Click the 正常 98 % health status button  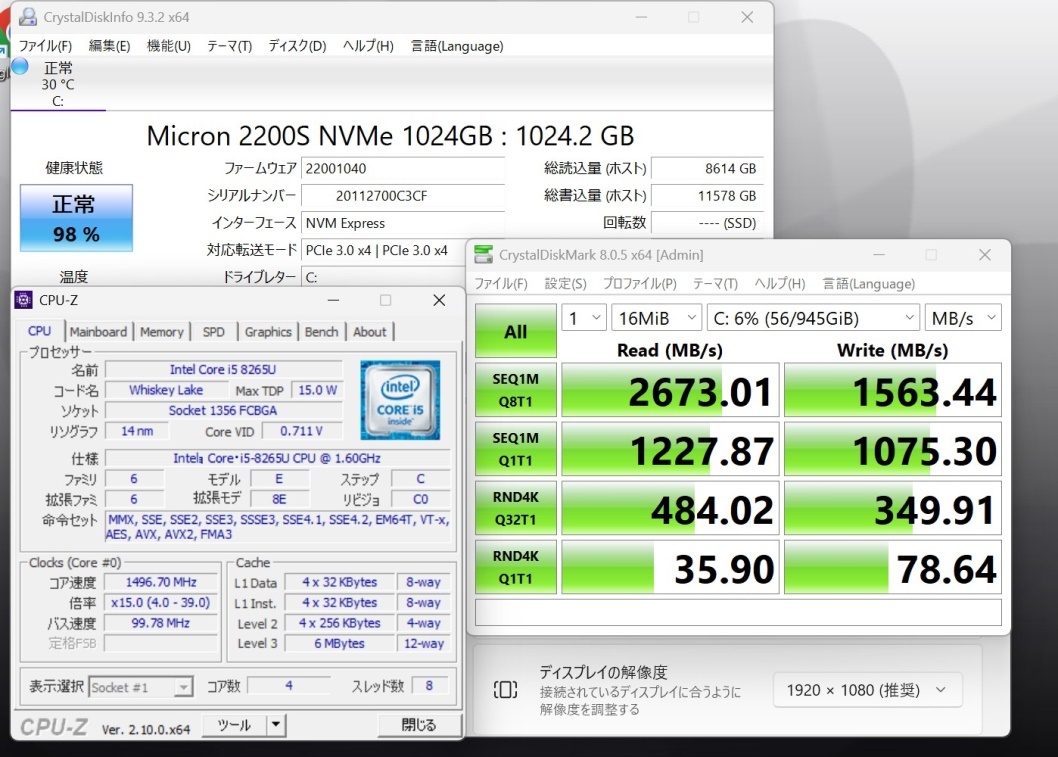coord(76,218)
